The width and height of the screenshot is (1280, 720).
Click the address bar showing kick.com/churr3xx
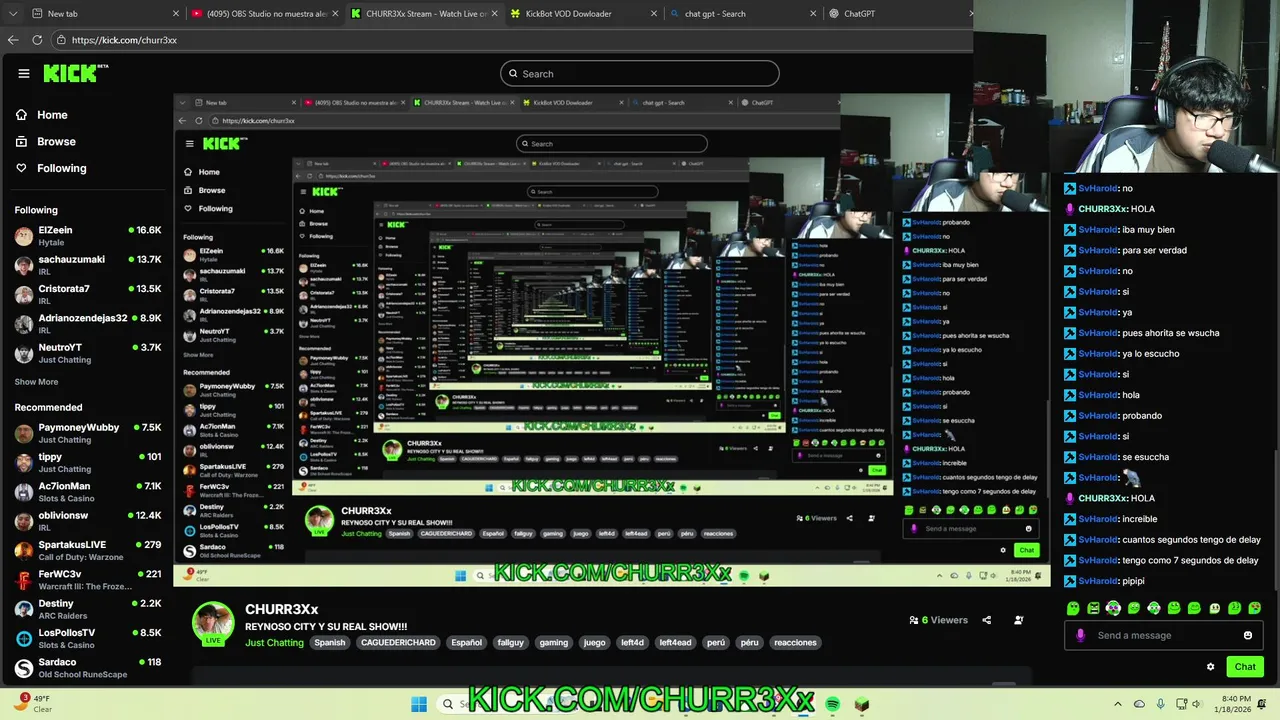(510, 40)
